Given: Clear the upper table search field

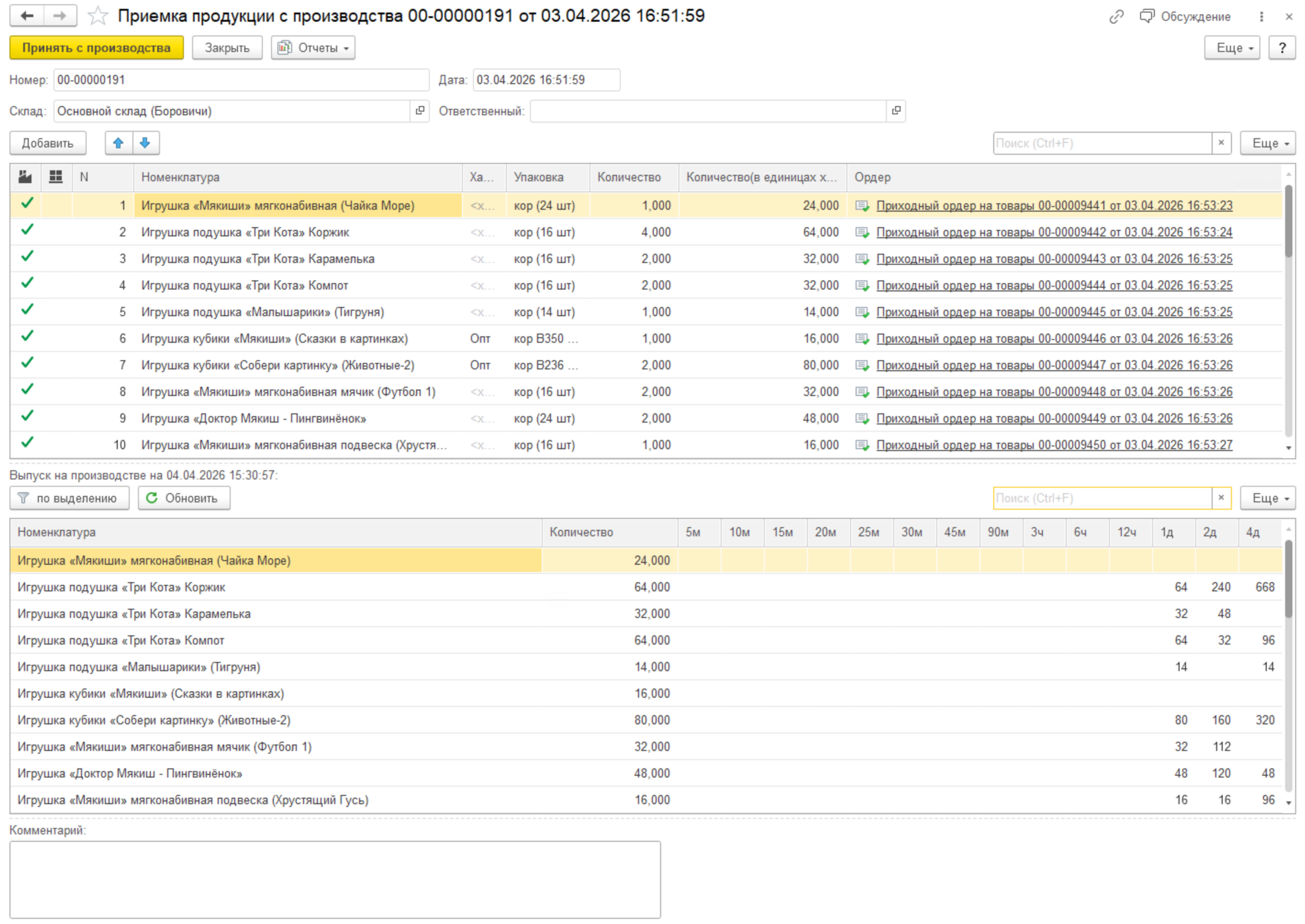Looking at the screenshot, I should [x=1221, y=143].
